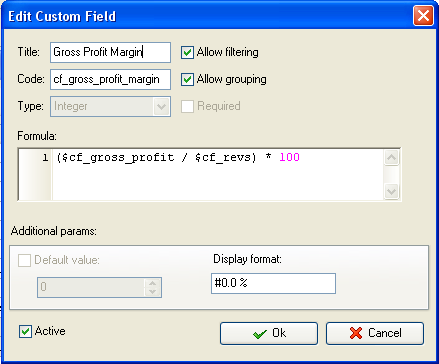Click the red X icon on Cancel
Screen dimensions: 439x364
pyautogui.click(x=356, y=333)
